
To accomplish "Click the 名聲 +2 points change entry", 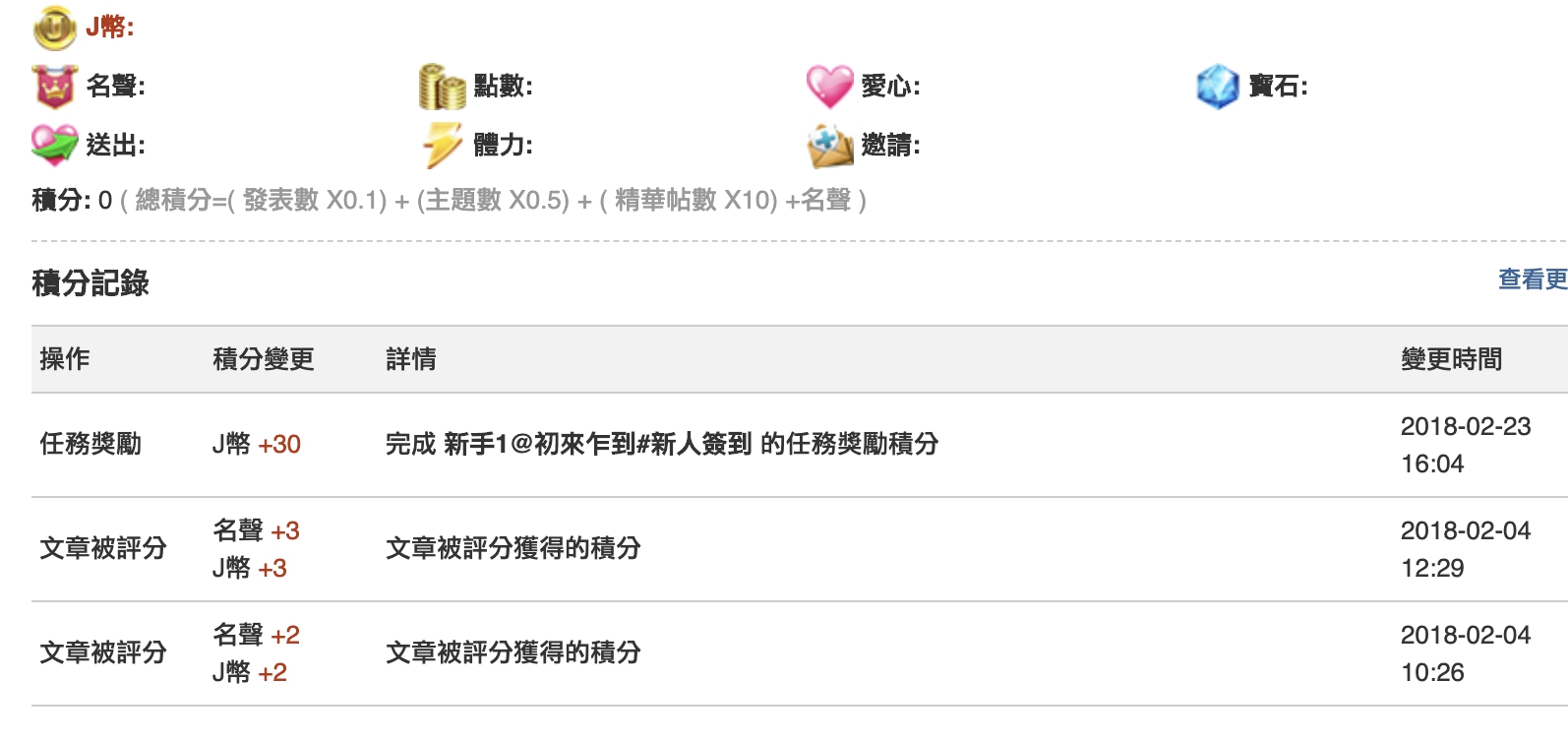I will click(x=257, y=635).
